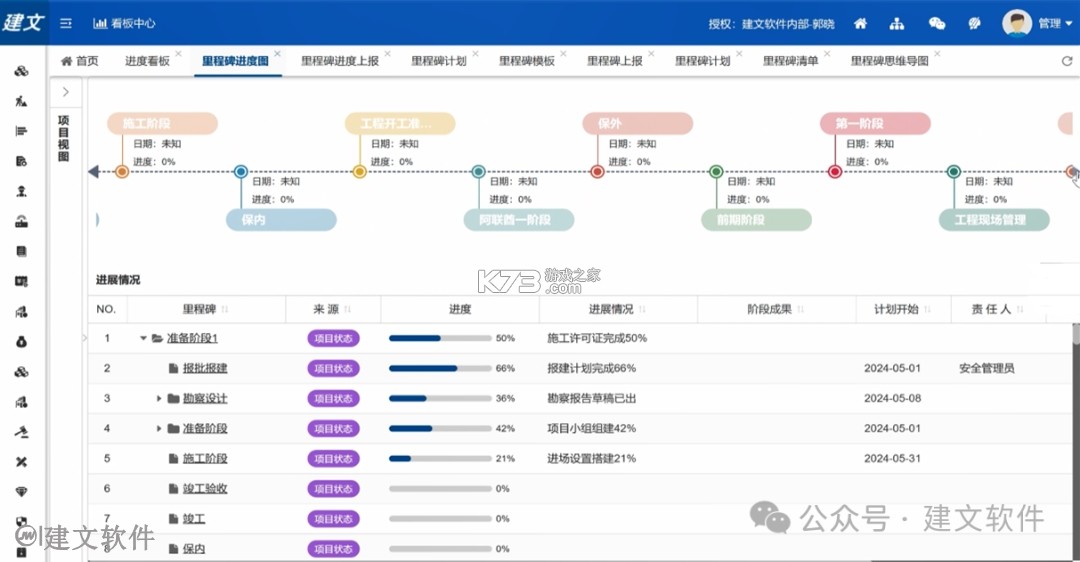
Task: Click the crossed tools icon in sidebar
Action: tap(21, 462)
